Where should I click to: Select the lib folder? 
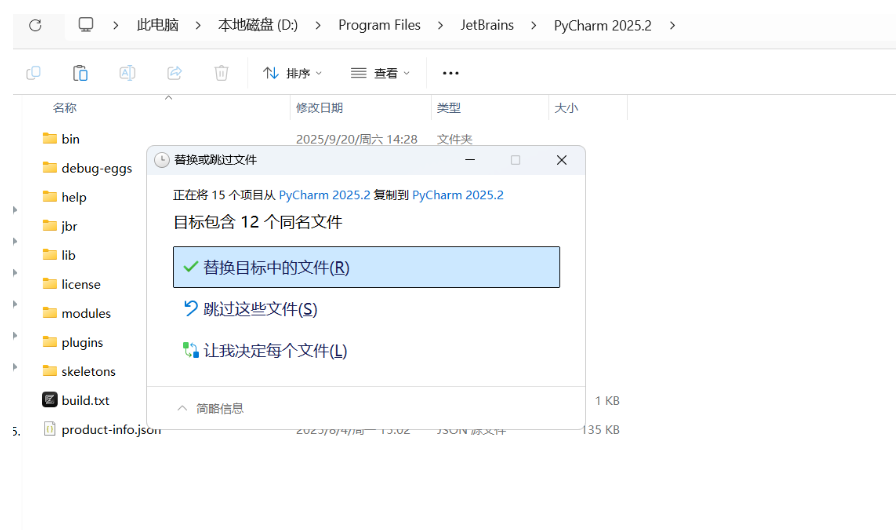coord(59,255)
